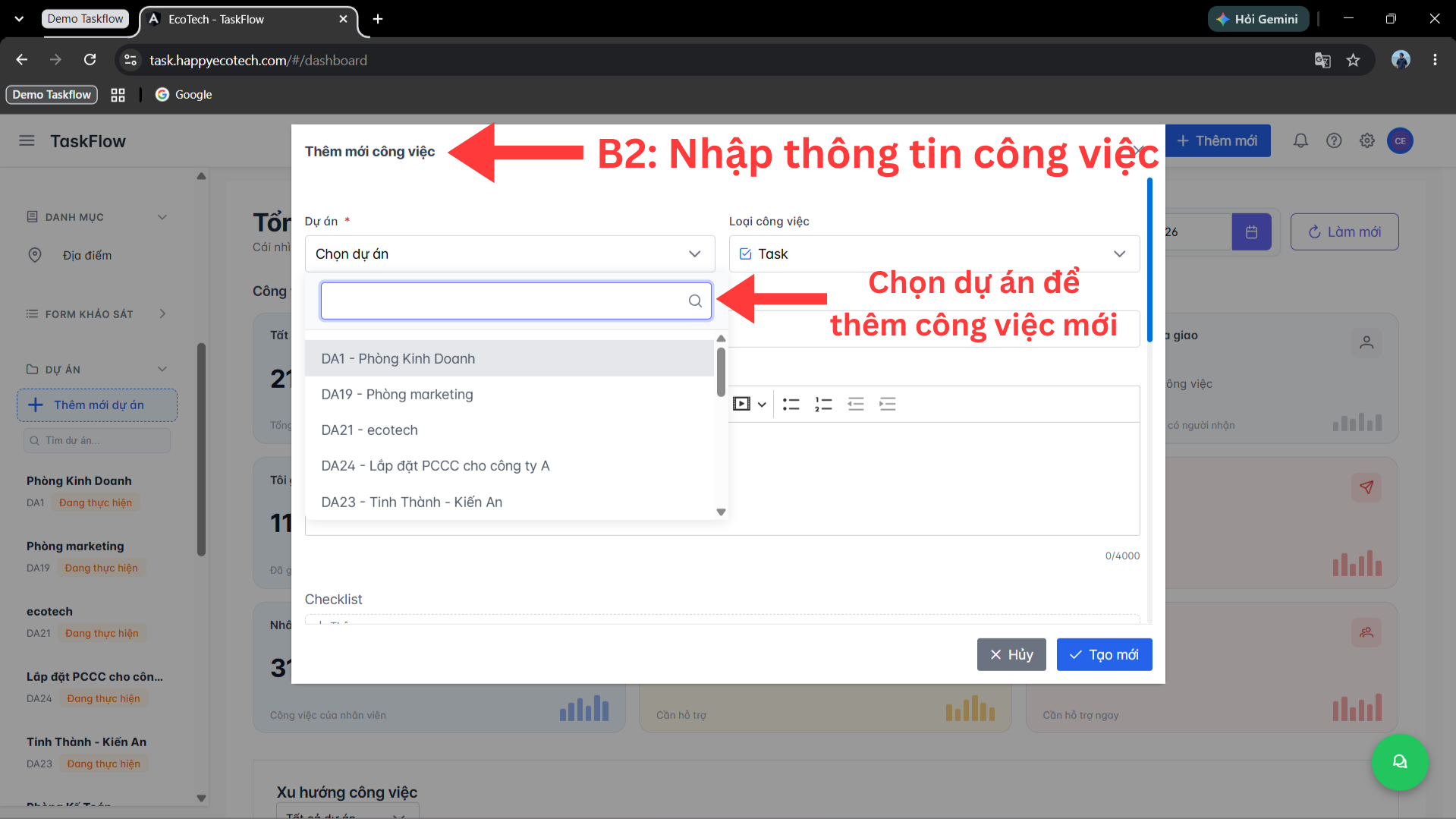The width and height of the screenshot is (1456, 819).
Task: Open the Chrome translate icon
Action: [1322, 60]
